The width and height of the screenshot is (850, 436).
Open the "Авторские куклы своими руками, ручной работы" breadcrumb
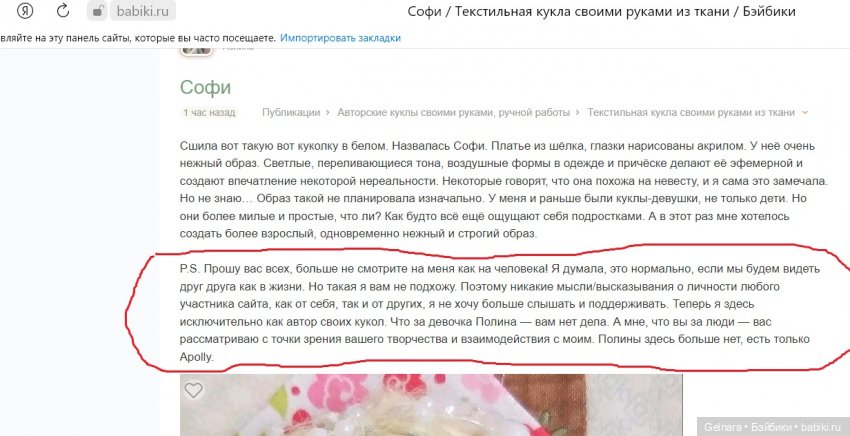click(453, 113)
